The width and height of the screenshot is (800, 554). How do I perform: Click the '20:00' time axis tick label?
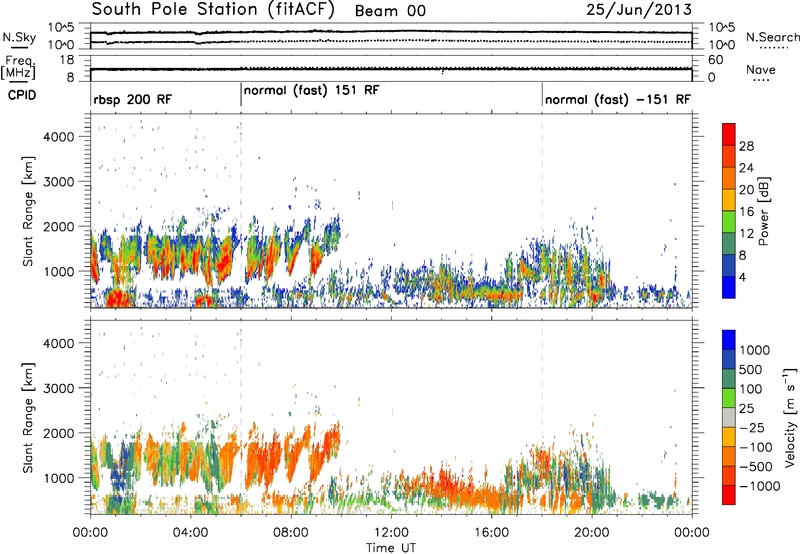point(591,533)
